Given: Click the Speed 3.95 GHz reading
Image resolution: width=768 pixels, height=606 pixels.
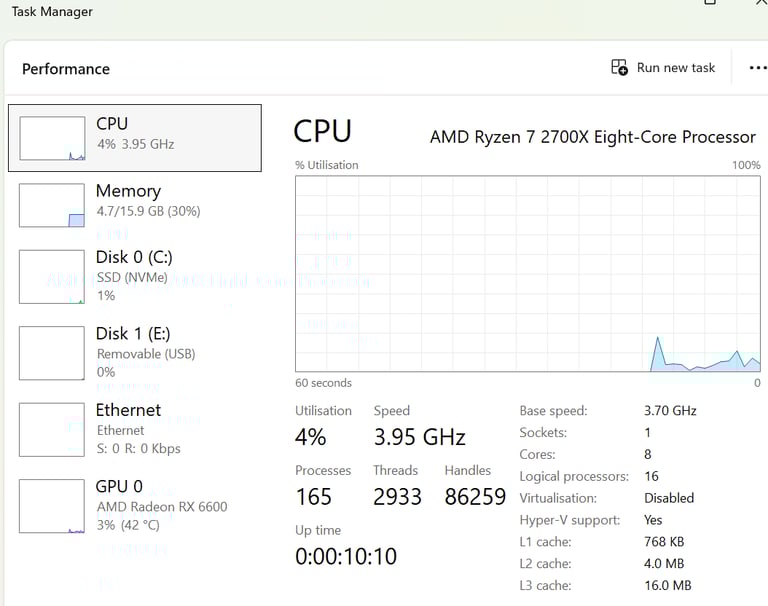Looking at the screenshot, I should 419,437.
